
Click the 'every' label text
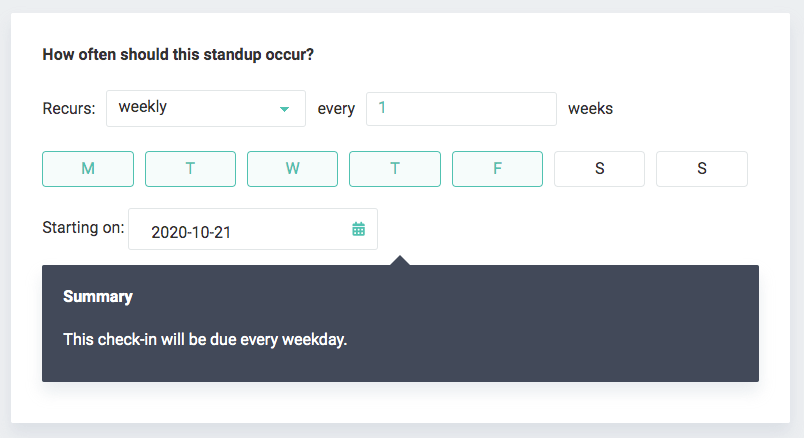click(336, 109)
